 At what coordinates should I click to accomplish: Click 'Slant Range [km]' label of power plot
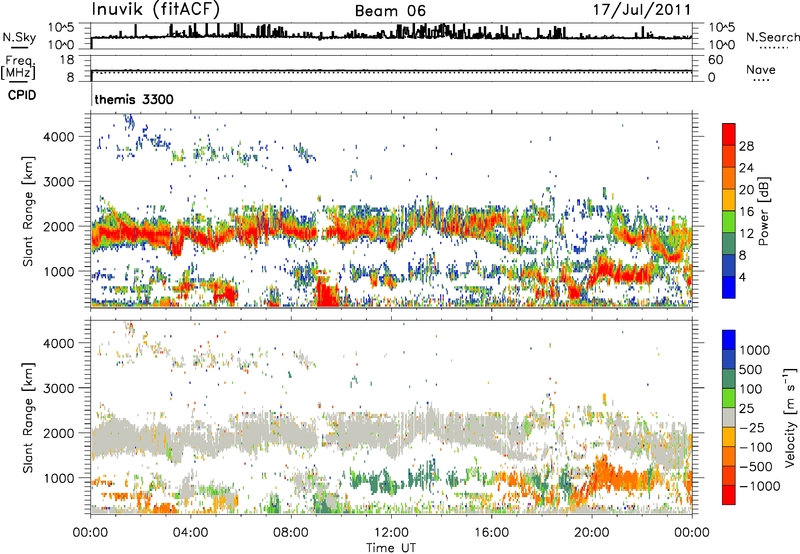(x=28, y=211)
